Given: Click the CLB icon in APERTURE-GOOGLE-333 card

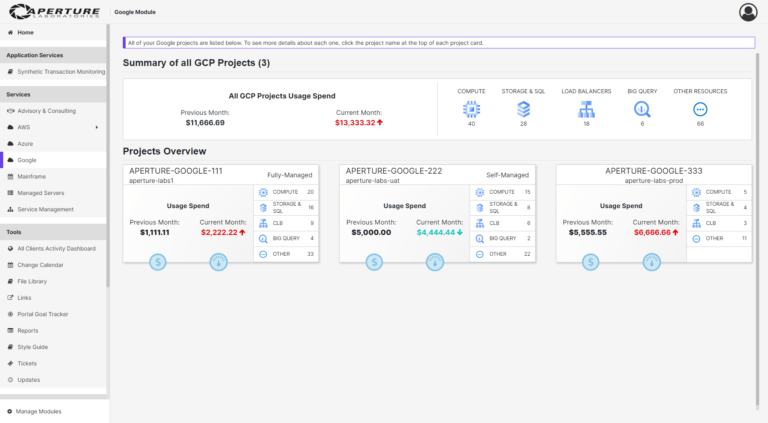Looking at the screenshot, I should [696, 223].
